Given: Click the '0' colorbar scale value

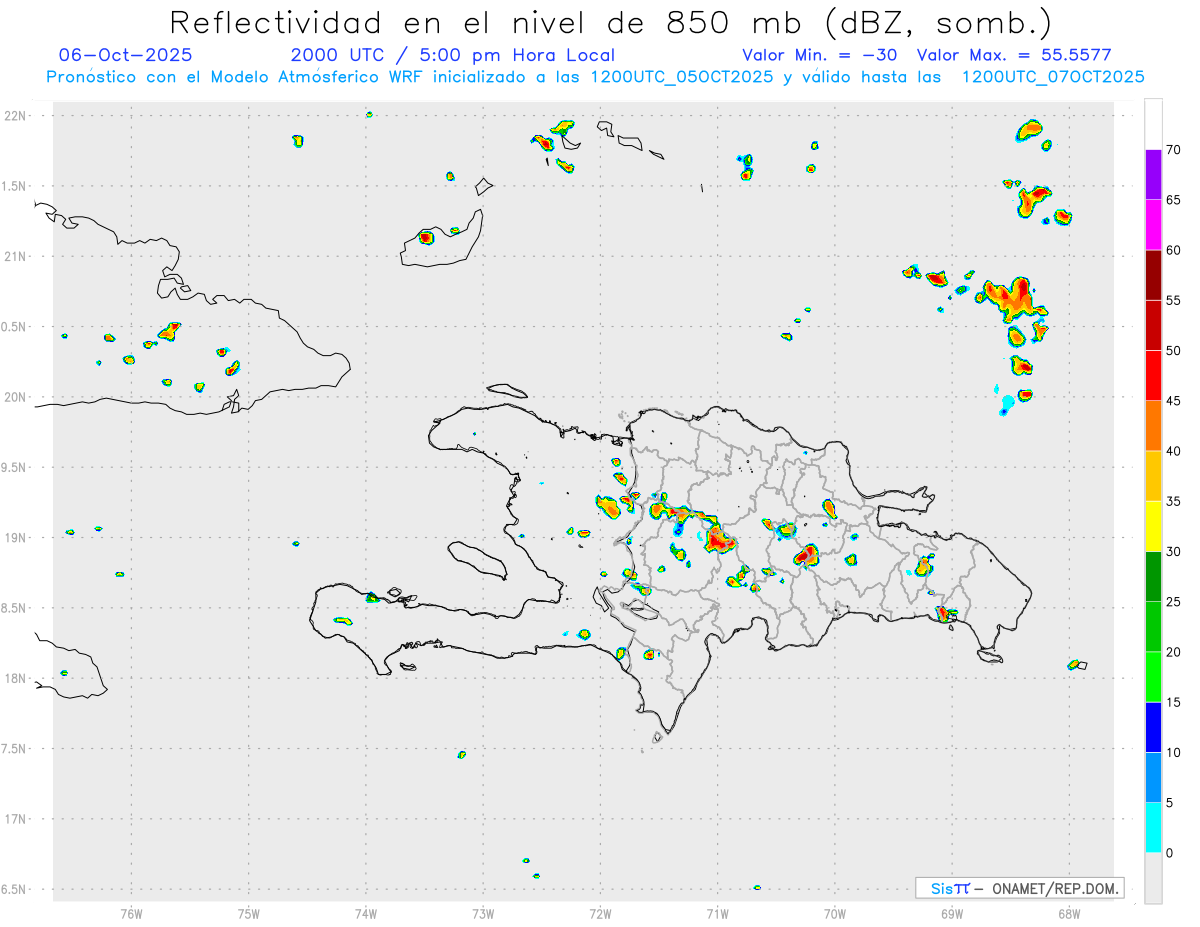Looking at the screenshot, I should pyautogui.click(x=1169, y=853).
